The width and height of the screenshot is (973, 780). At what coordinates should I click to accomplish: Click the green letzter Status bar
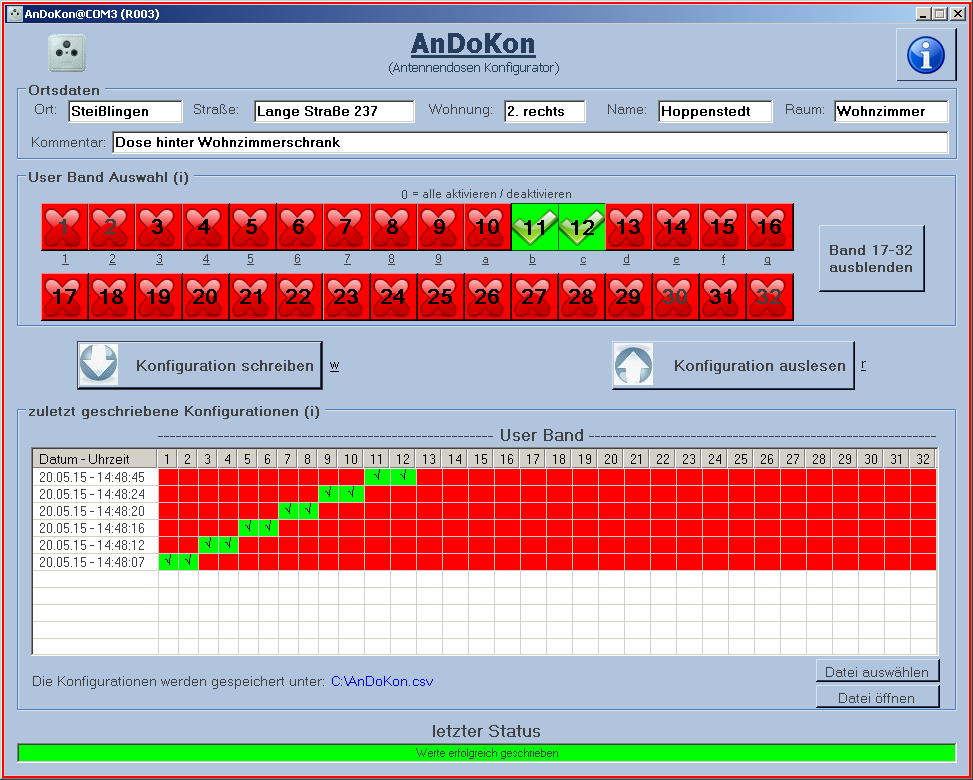click(486, 753)
